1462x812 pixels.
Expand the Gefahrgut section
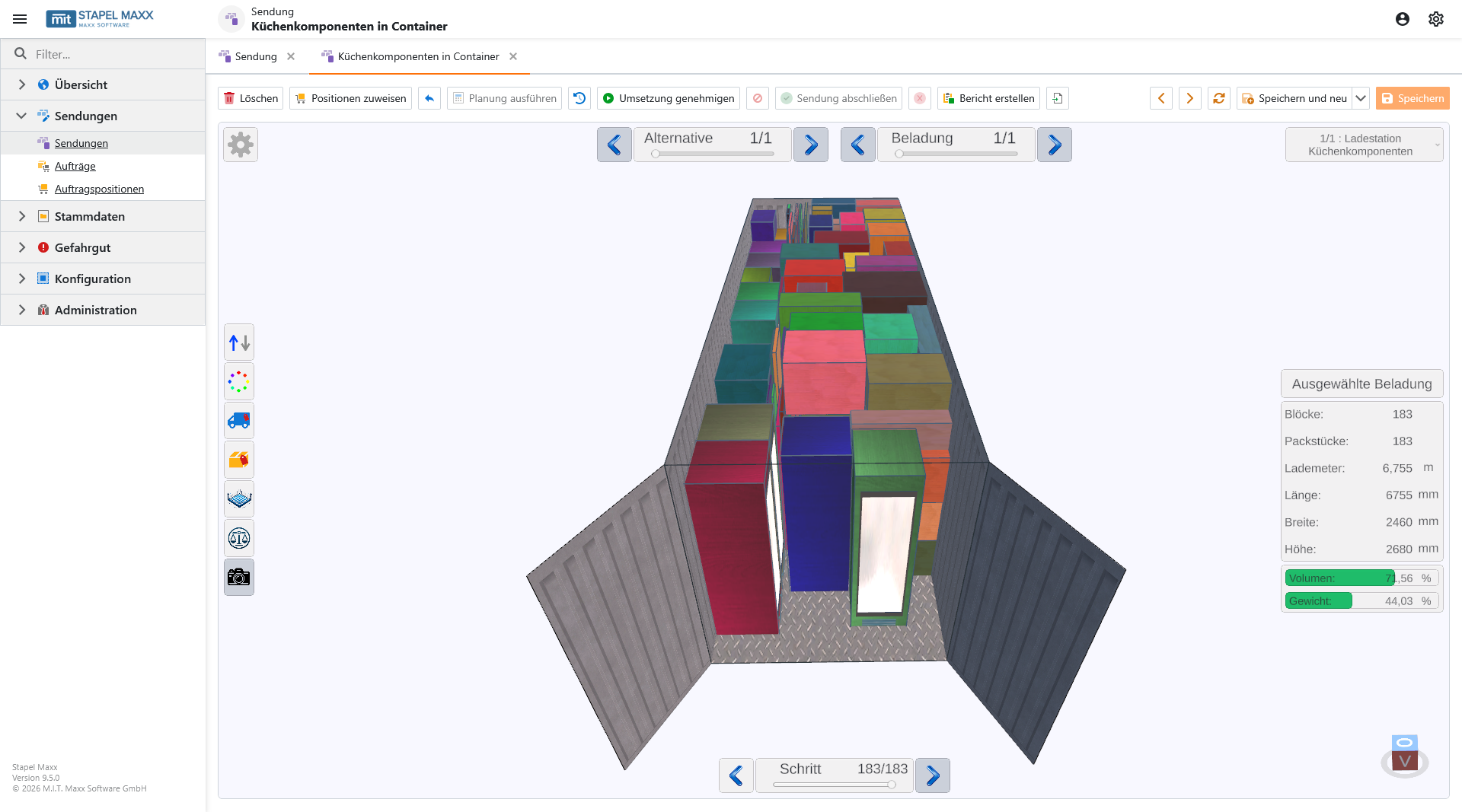22,247
